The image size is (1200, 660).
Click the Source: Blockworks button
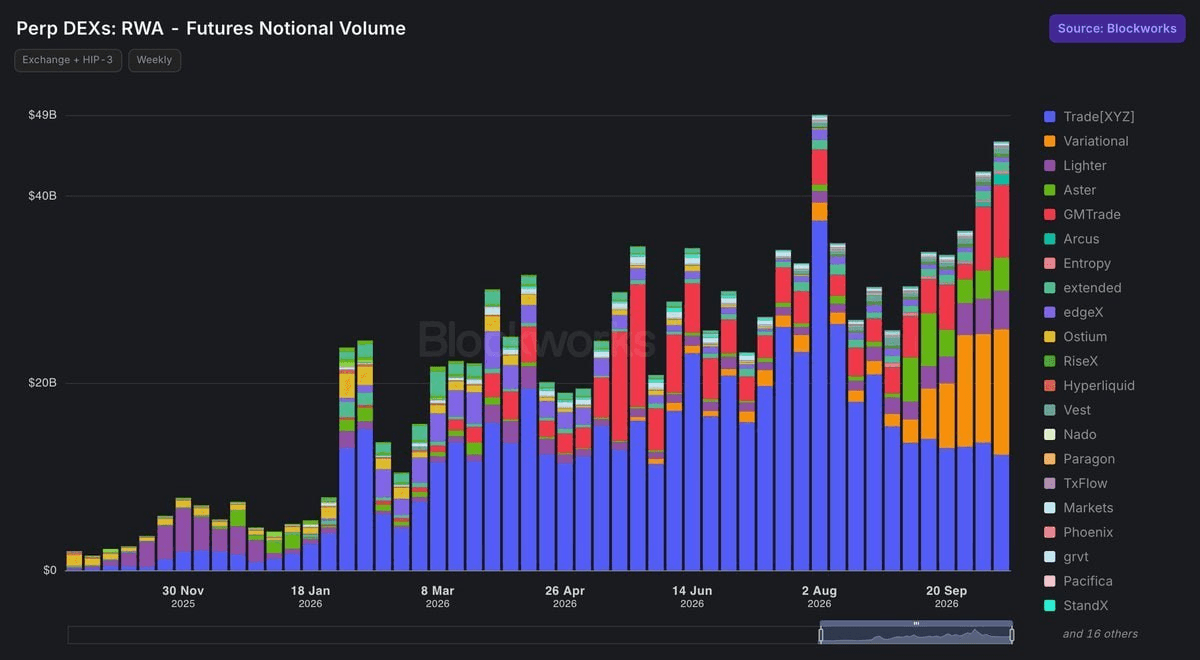pyautogui.click(x=1117, y=28)
